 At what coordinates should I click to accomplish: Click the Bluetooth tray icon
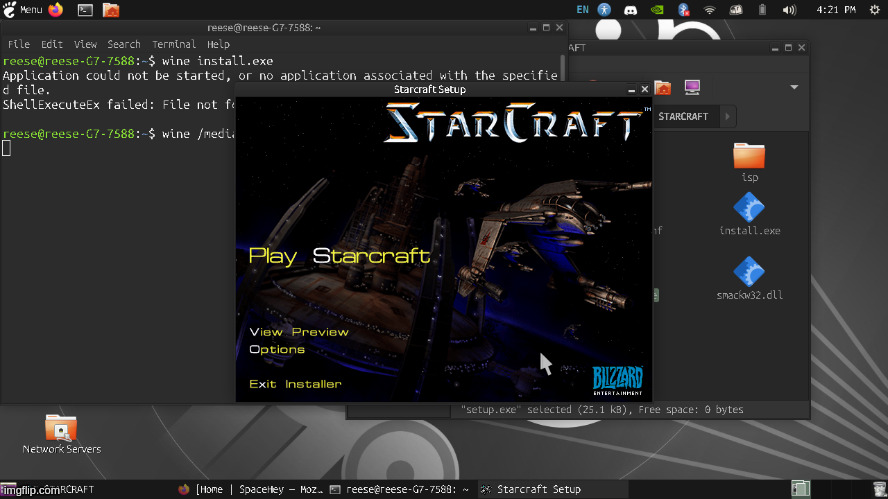(684, 10)
